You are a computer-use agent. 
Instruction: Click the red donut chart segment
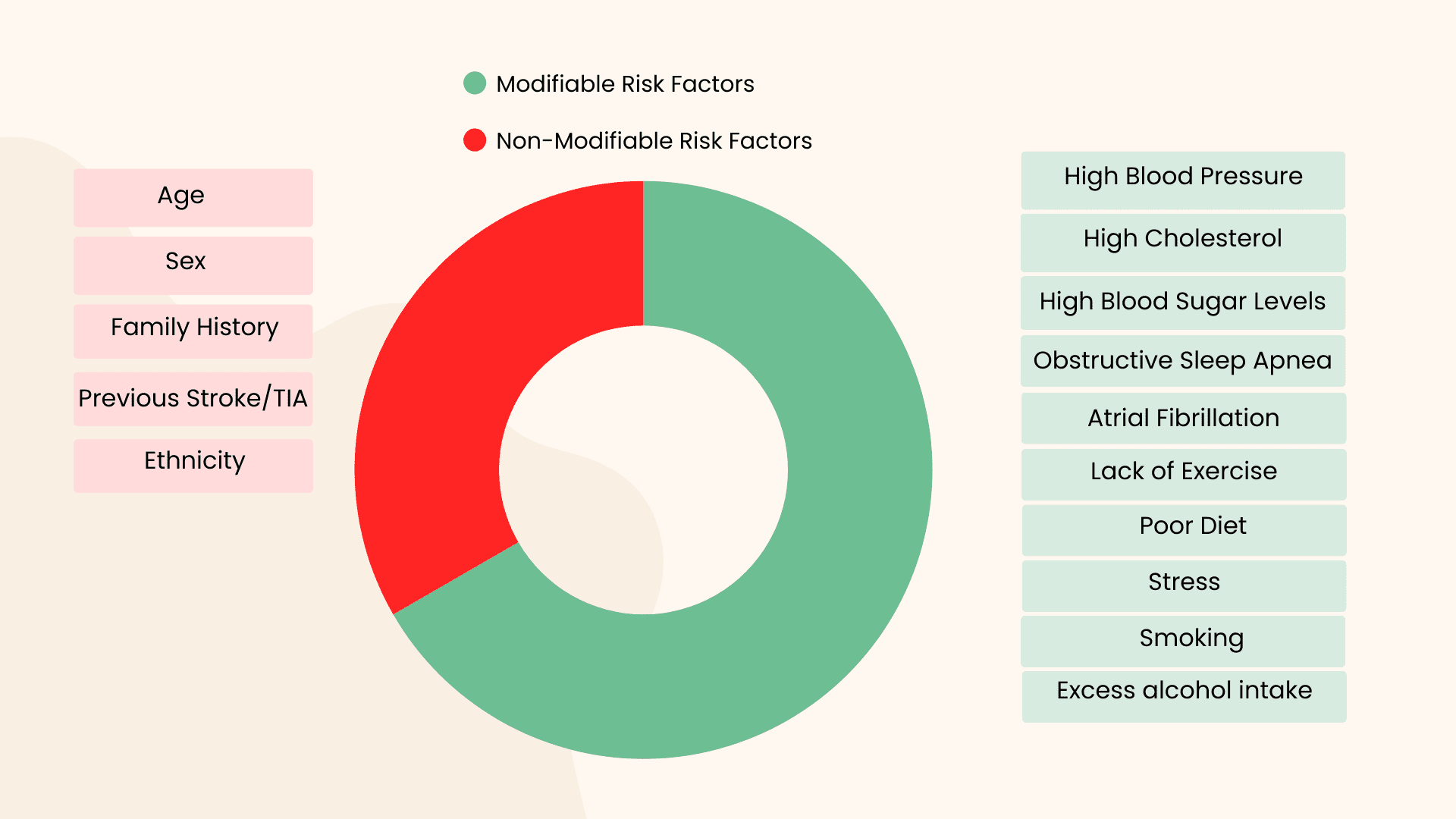coord(455,379)
